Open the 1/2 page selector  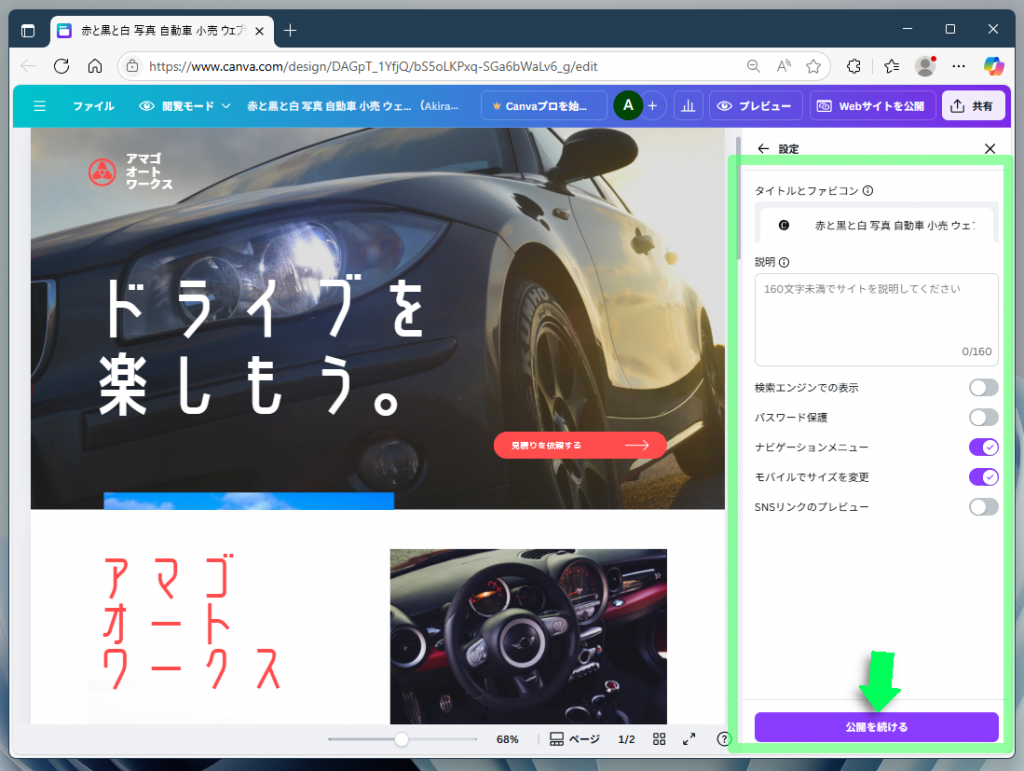(x=626, y=739)
